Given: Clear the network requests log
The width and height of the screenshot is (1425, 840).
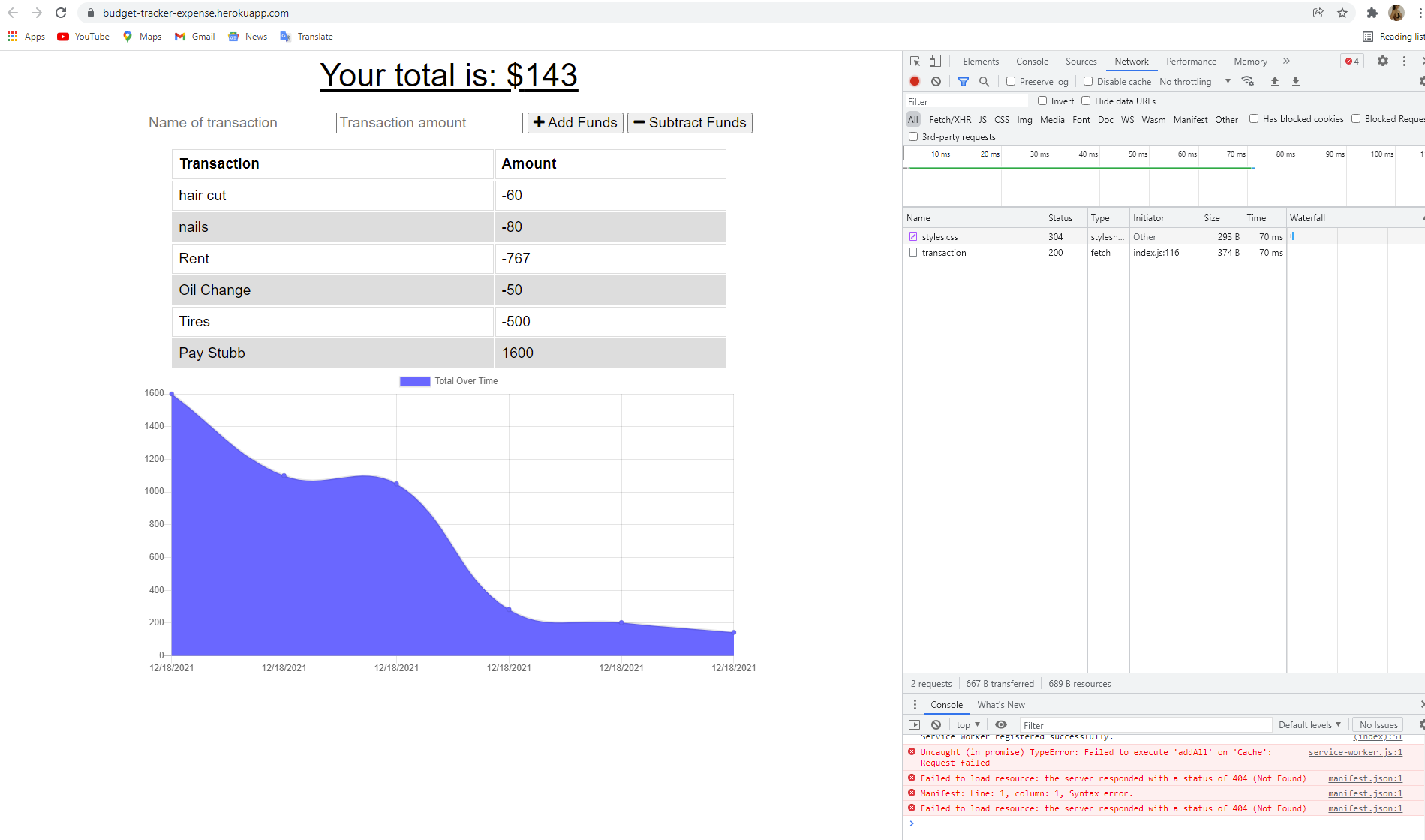Looking at the screenshot, I should pos(936,81).
